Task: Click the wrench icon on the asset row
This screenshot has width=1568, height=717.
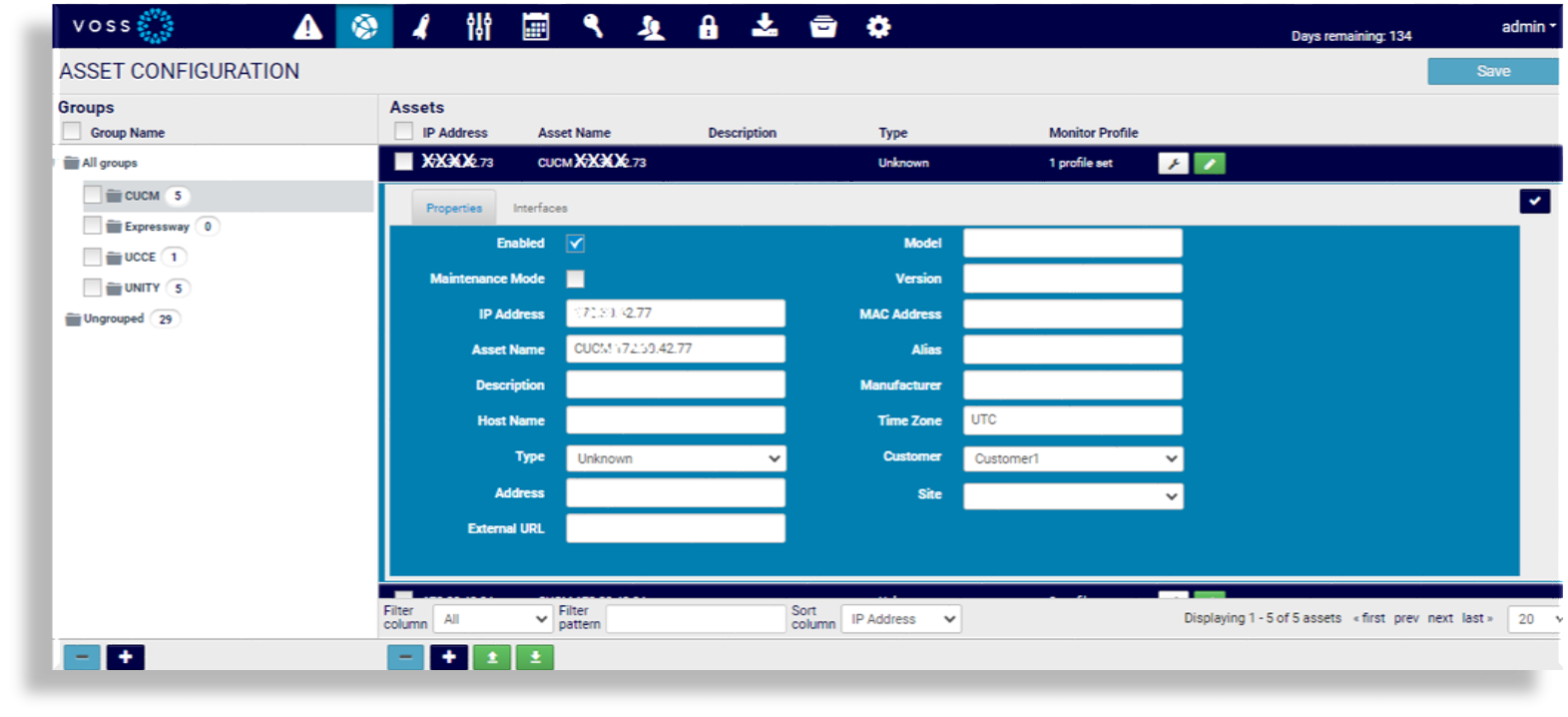Action: pos(1173,164)
